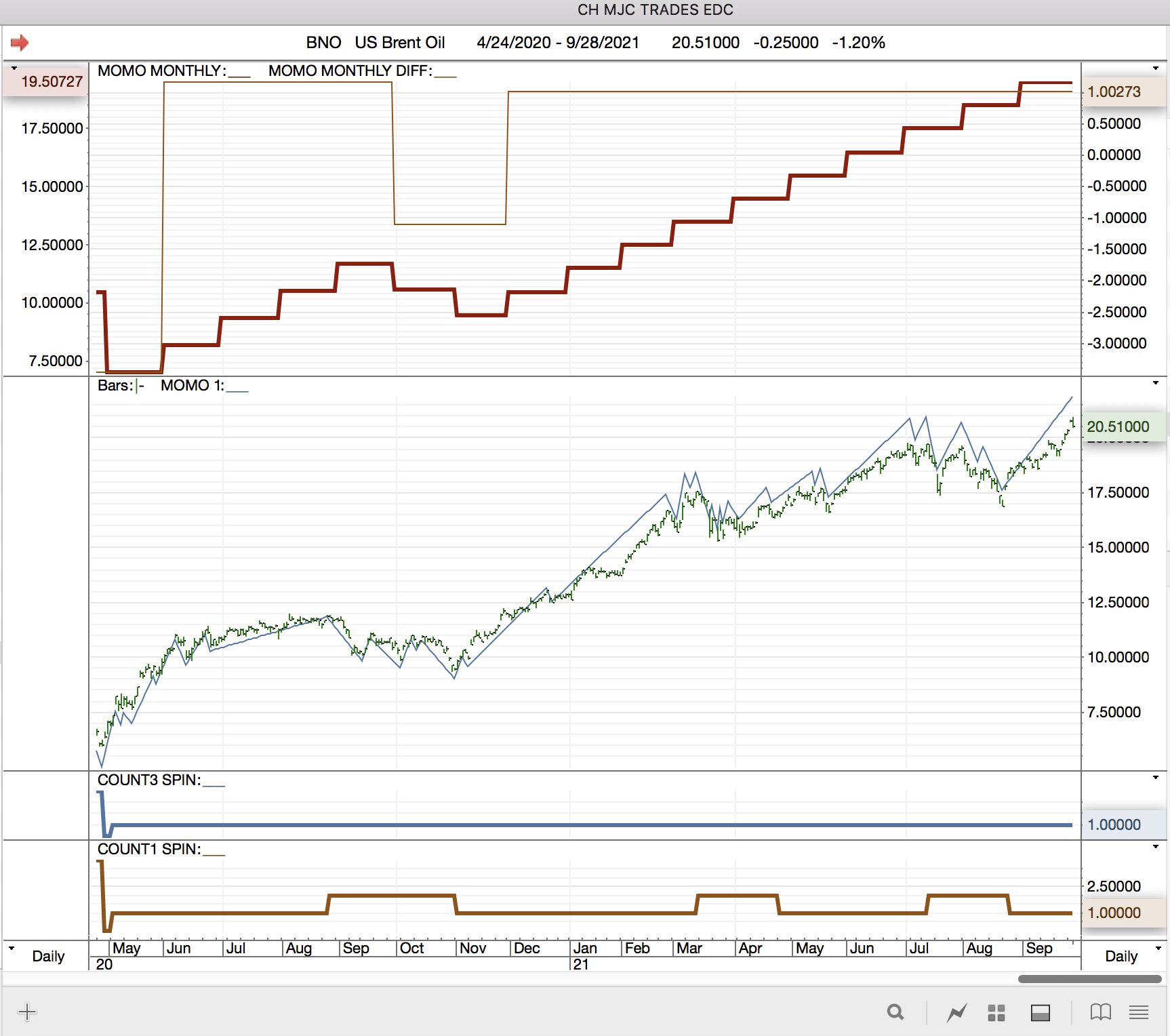Select the line chart tool icon
1170x1036 pixels.
click(957, 1012)
